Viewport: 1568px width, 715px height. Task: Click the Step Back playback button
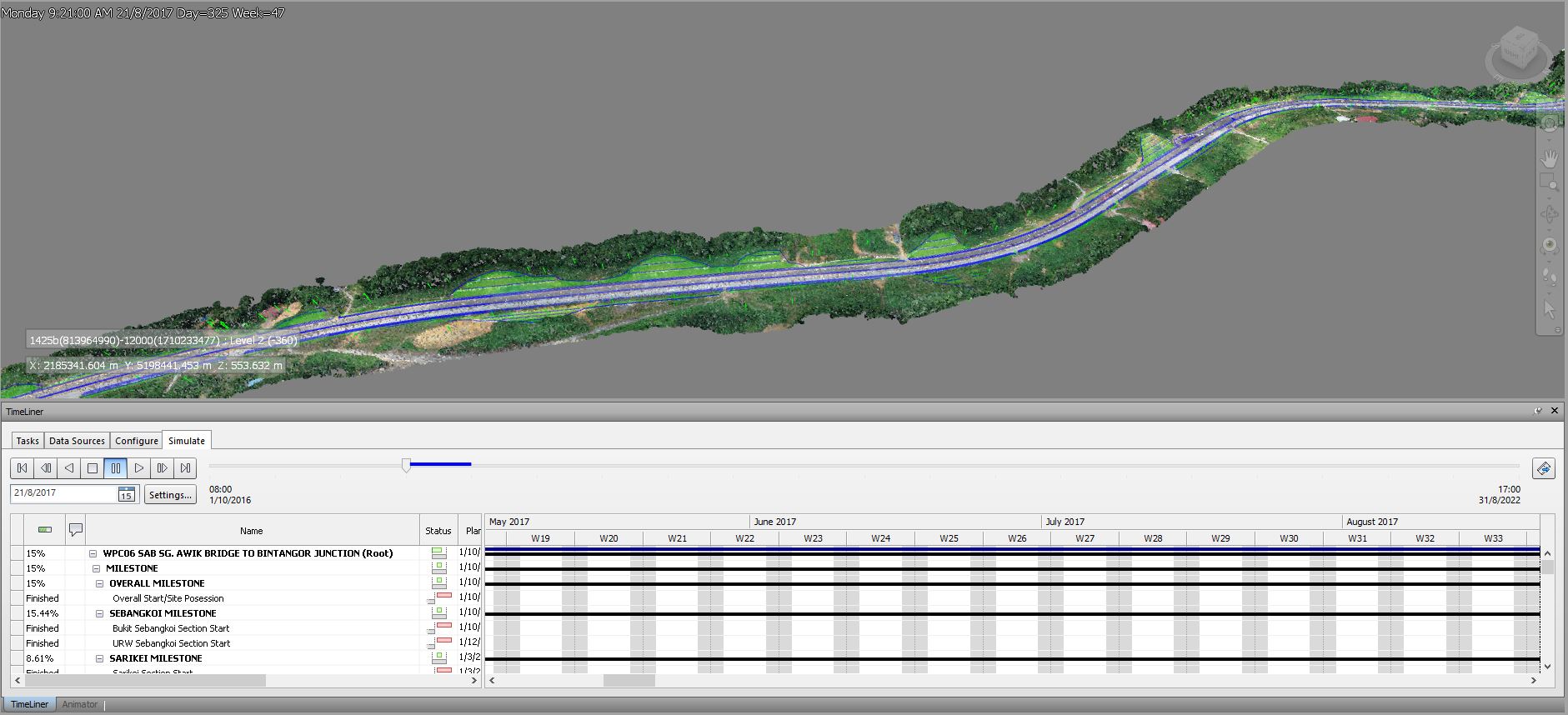tap(46, 468)
